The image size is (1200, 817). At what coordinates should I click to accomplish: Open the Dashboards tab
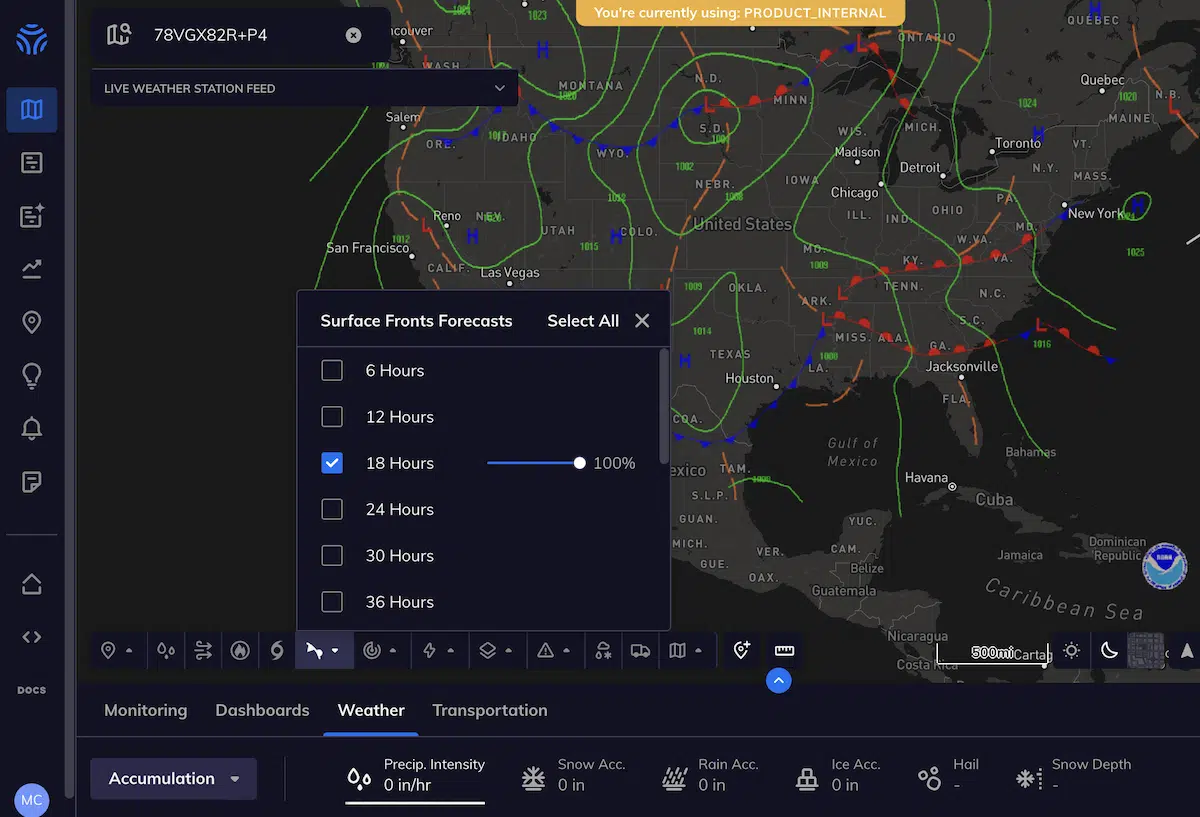(x=262, y=710)
